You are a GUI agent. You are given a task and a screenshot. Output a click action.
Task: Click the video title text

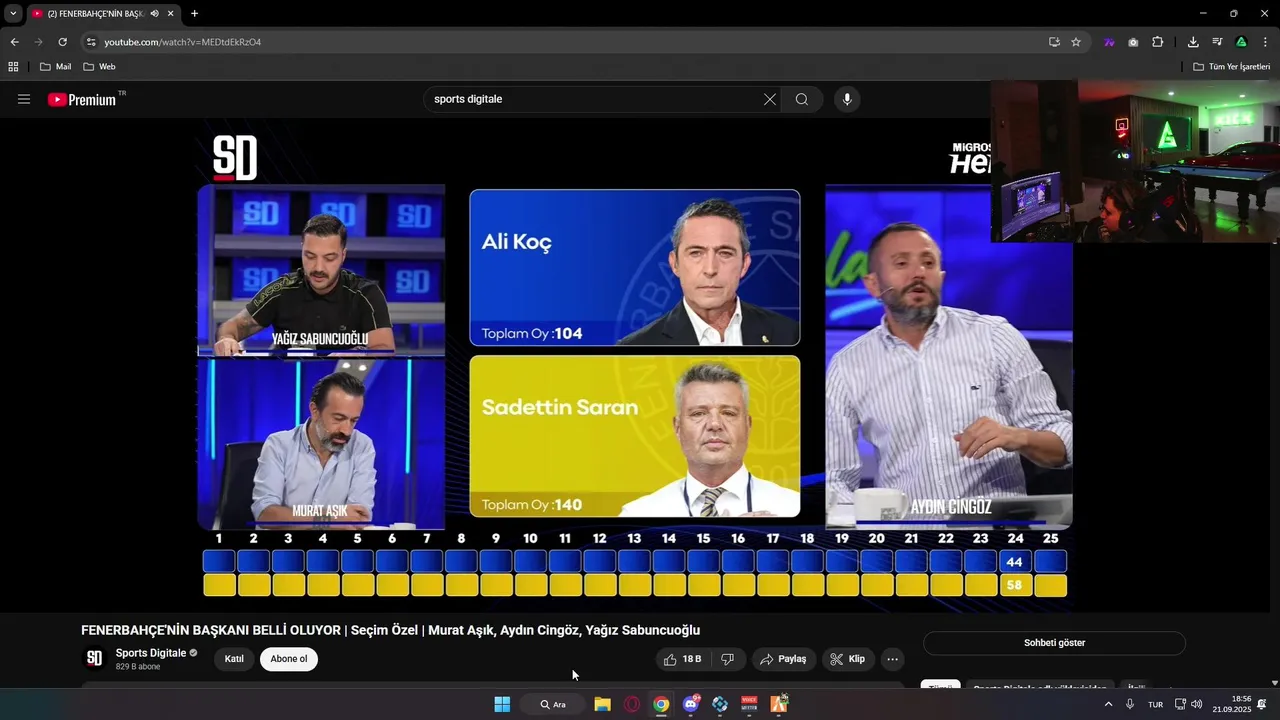[x=390, y=630]
